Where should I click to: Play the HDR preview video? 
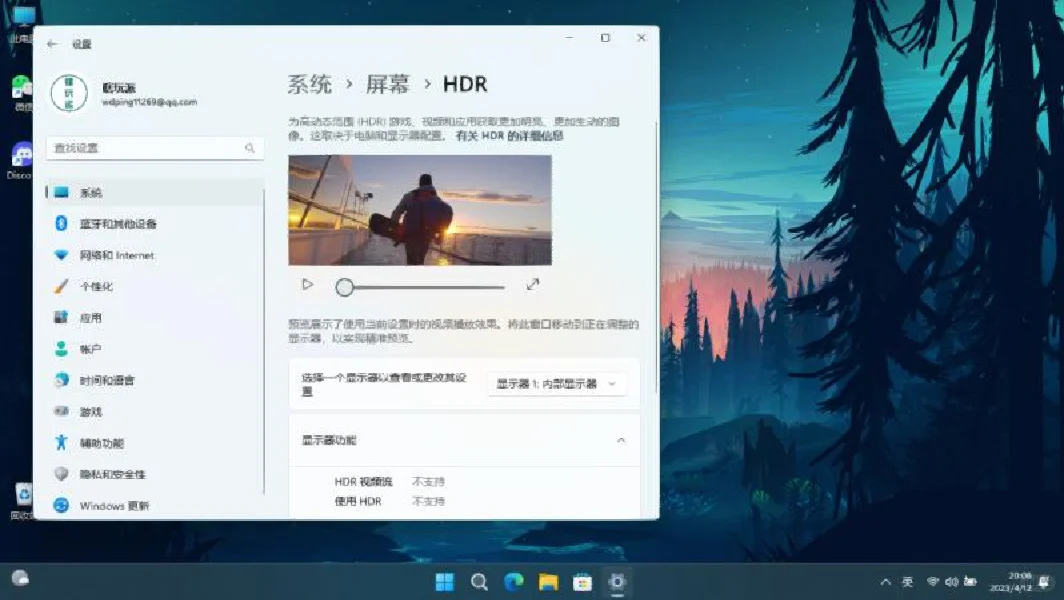click(x=307, y=285)
